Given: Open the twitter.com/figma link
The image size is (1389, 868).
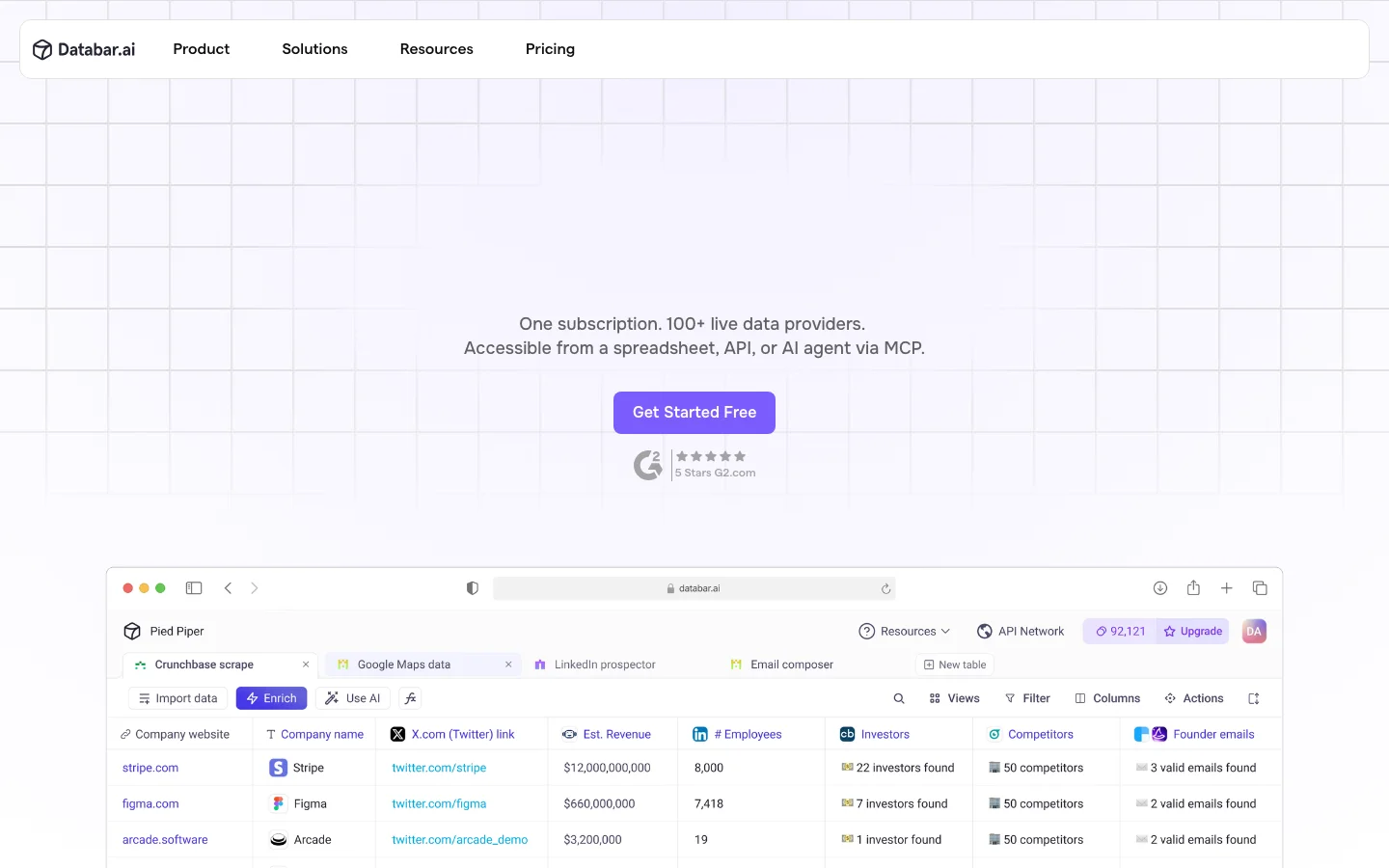Looking at the screenshot, I should pyautogui.click(x=439, y=804).
